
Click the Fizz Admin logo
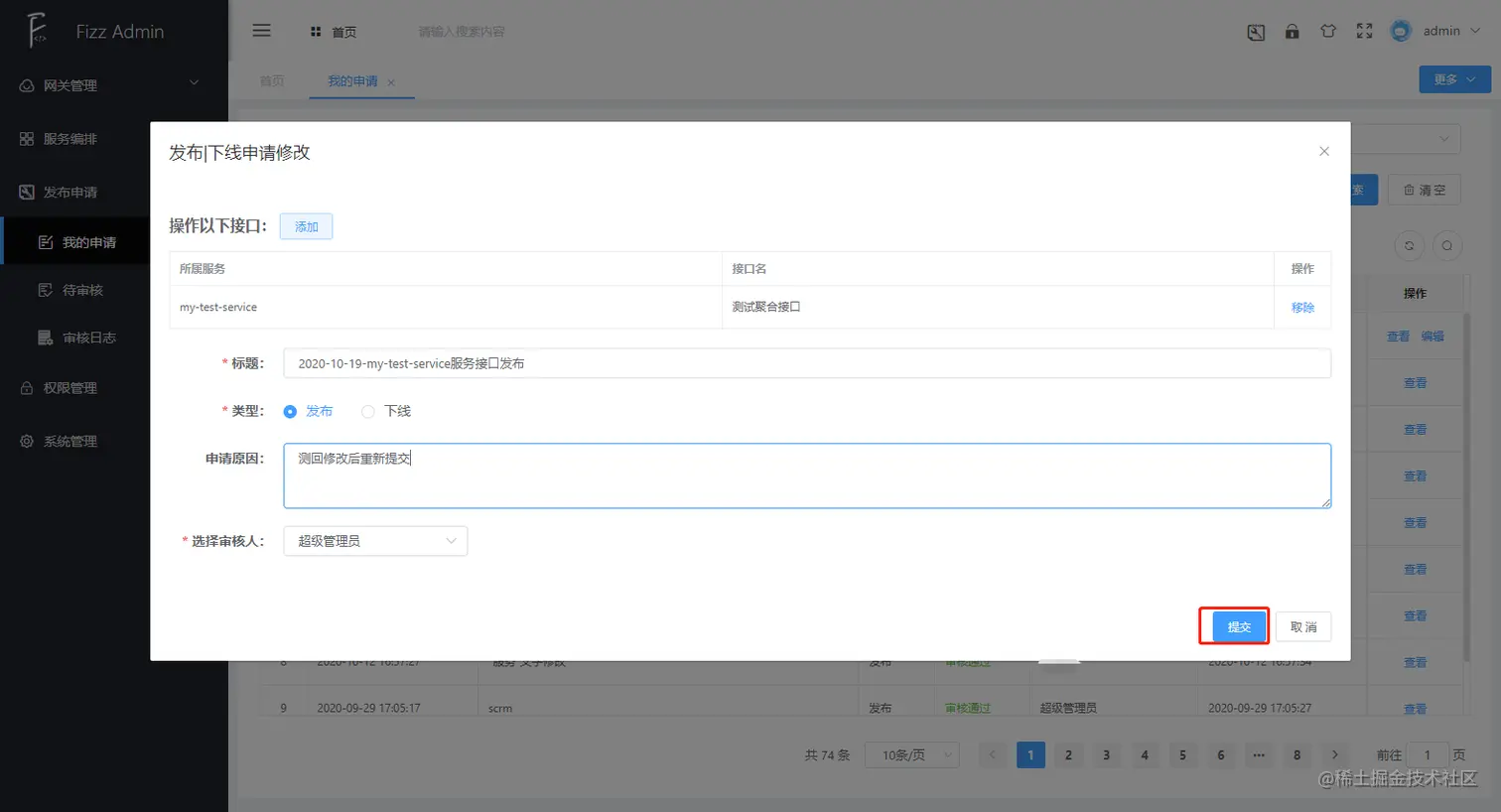tap(95, 31)
